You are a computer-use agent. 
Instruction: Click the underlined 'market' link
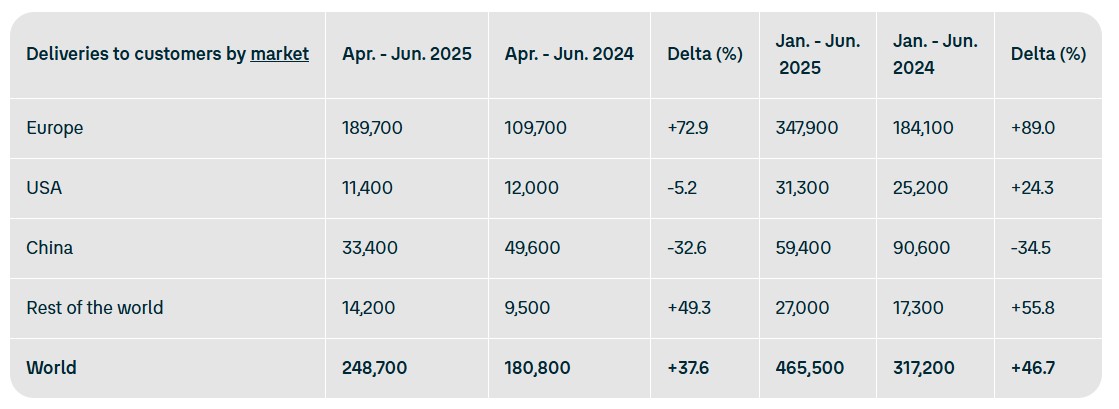(x=279, y=54)
